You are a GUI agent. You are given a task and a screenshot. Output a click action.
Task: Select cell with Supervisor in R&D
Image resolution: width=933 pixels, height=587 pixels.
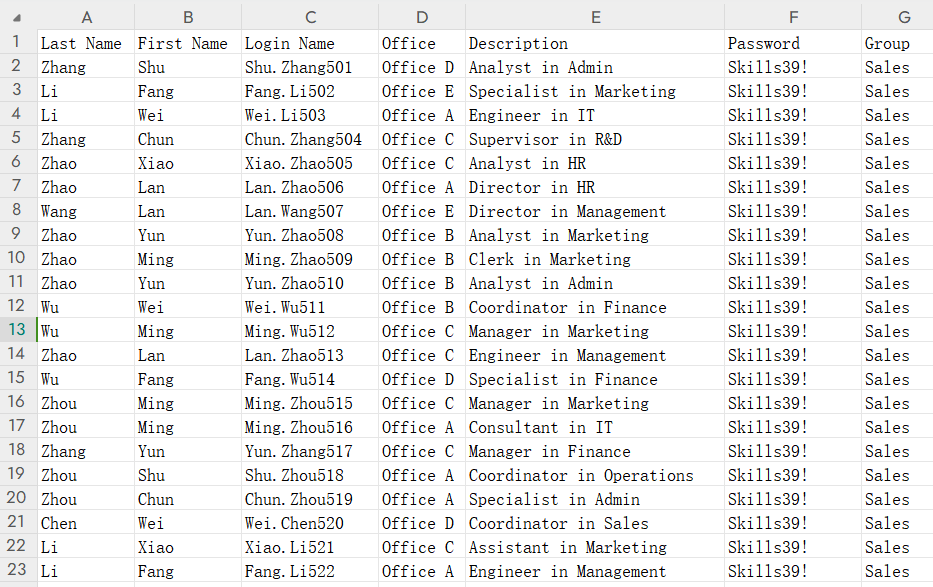click(595, 139)
